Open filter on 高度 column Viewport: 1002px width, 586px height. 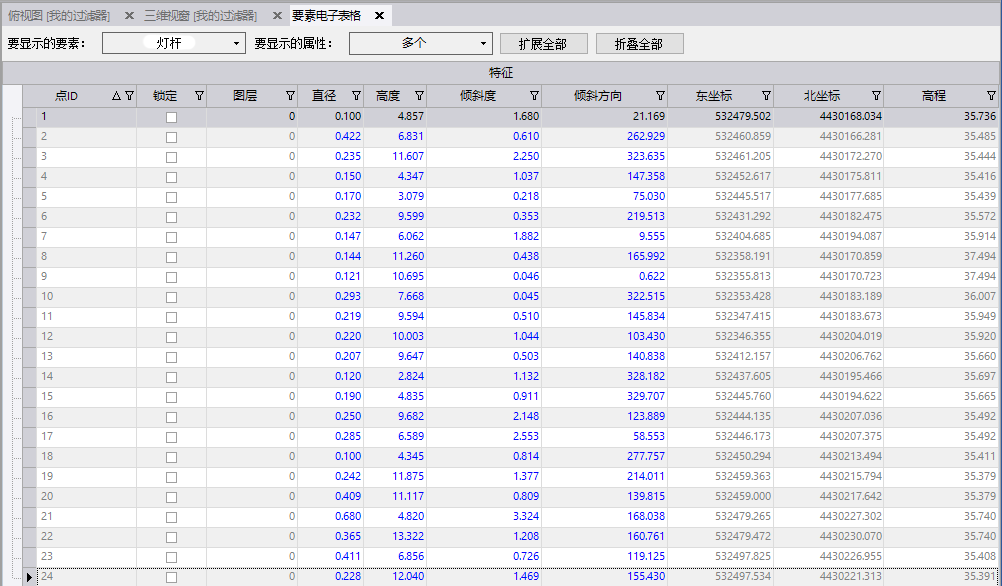pyautogui.click(x=419, y=96)
